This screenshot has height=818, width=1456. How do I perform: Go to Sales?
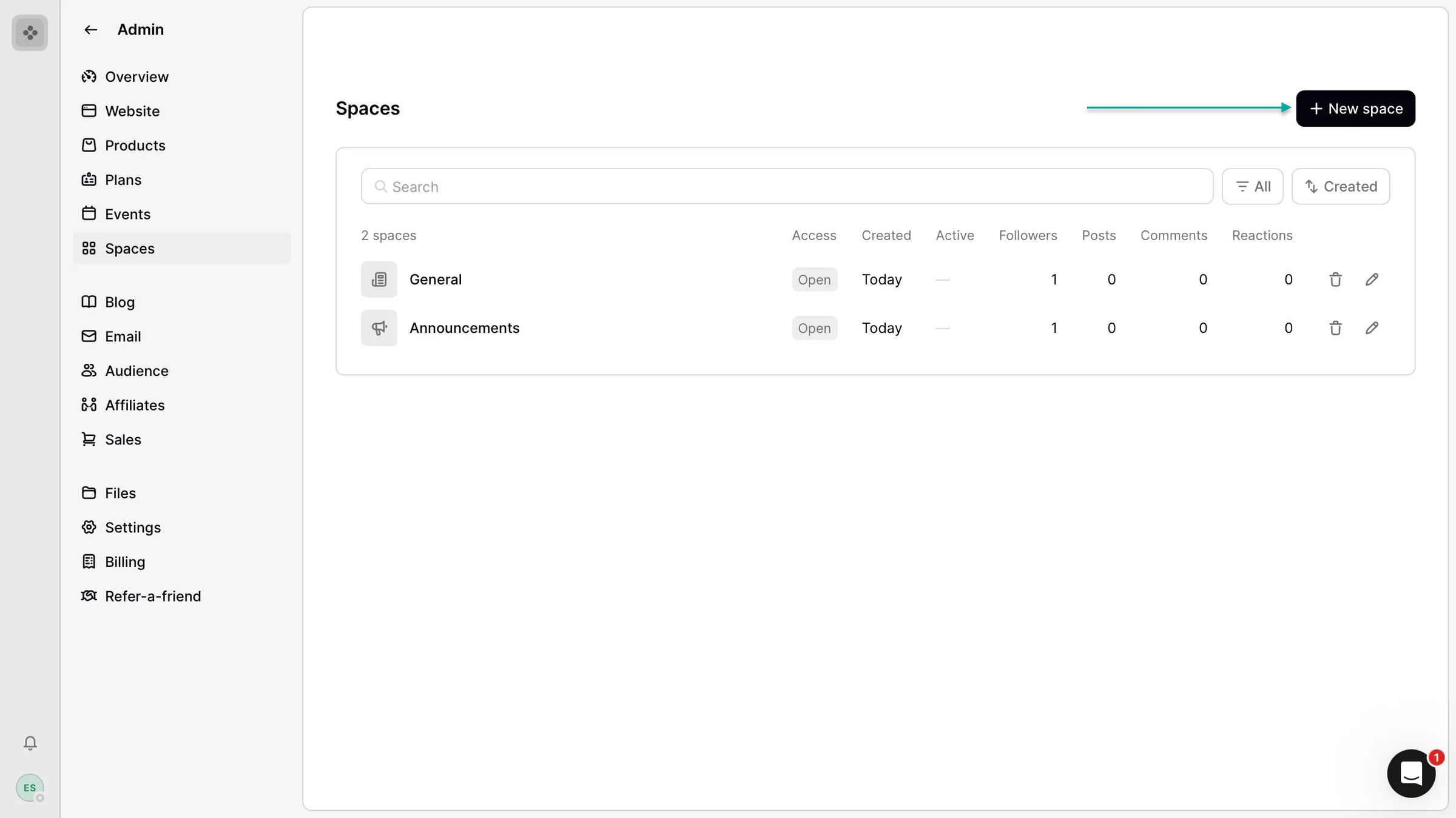(x=181, y=440)
